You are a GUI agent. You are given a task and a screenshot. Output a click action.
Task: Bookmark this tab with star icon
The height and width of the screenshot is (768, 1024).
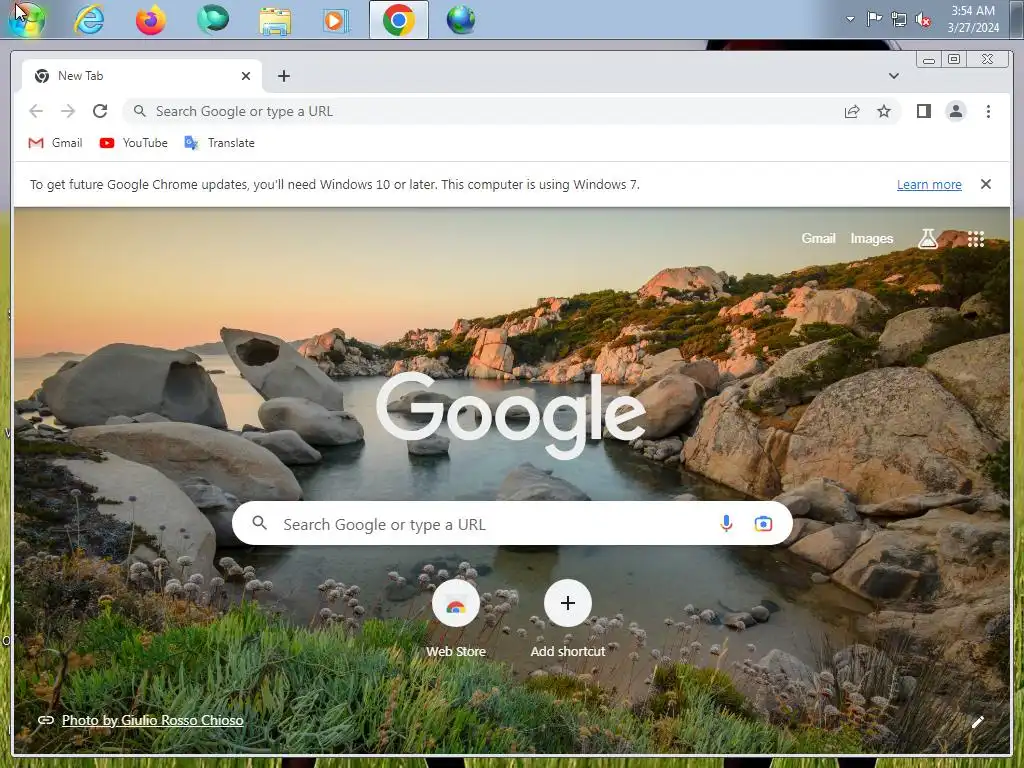pos(884,112)
